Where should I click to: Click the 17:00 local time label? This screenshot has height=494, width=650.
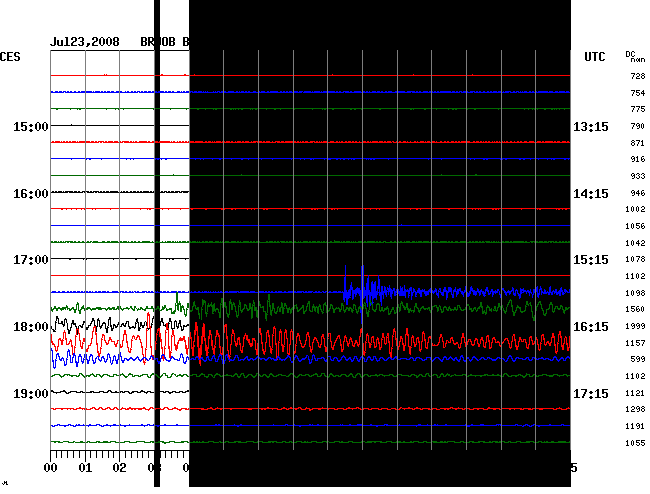[x=31, y=260]
